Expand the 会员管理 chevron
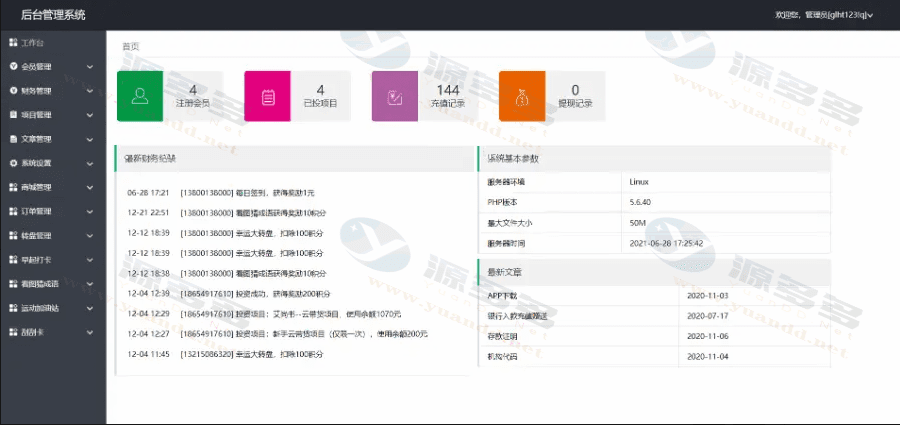 (90, 67)
